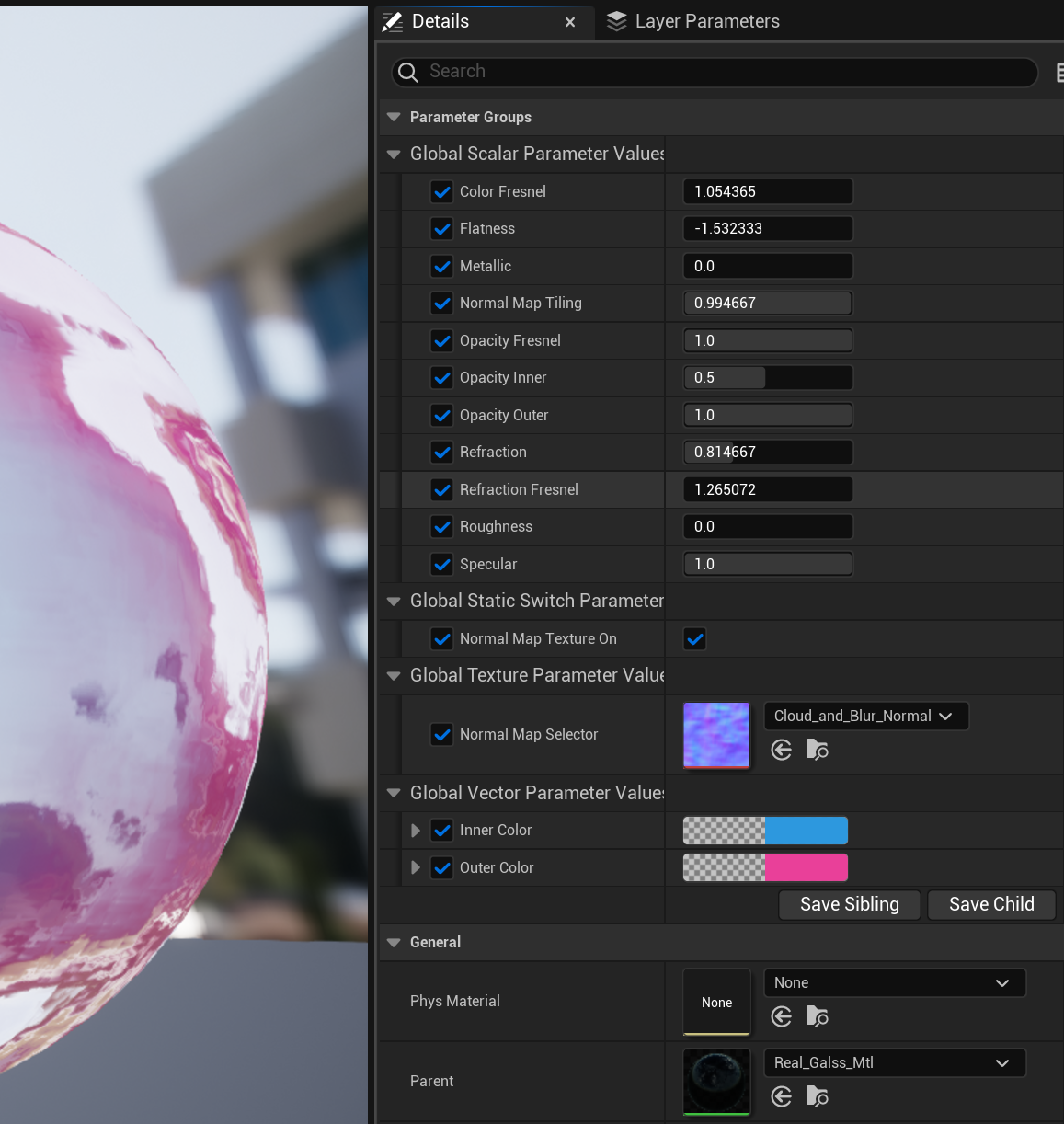Viewport: 1064px width, 1124px height.
Task: Uncheck the Normal Map Texture On value checkbox
Action: point(695,638)
